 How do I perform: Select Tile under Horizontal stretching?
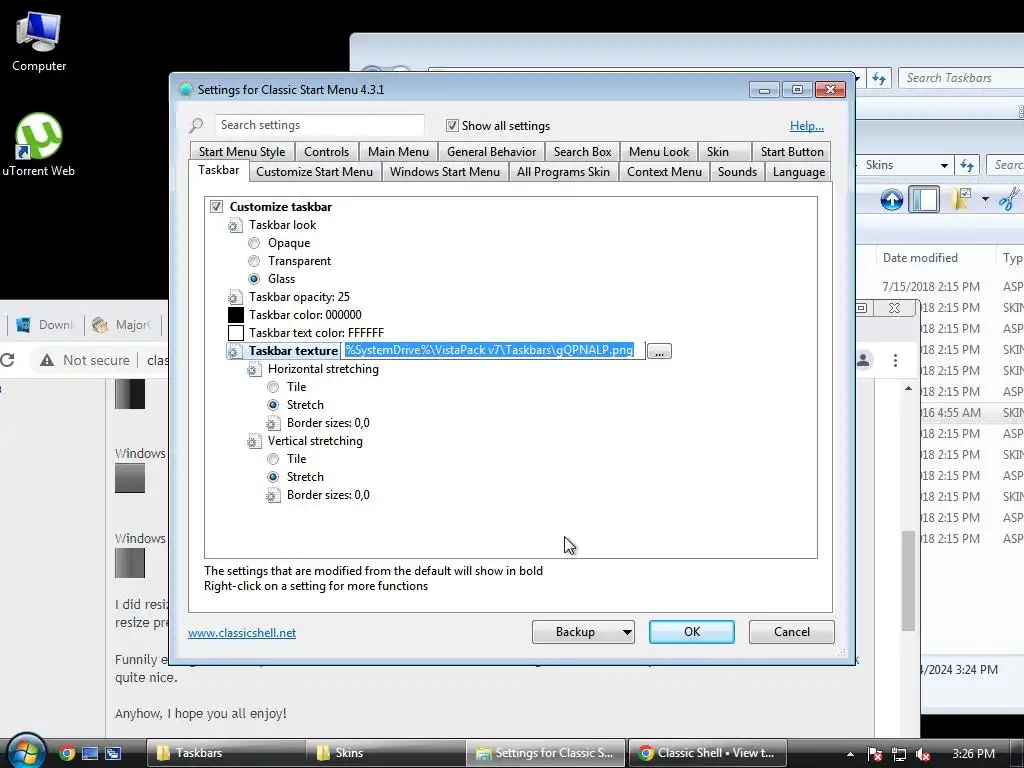click(x=273, y=387)
